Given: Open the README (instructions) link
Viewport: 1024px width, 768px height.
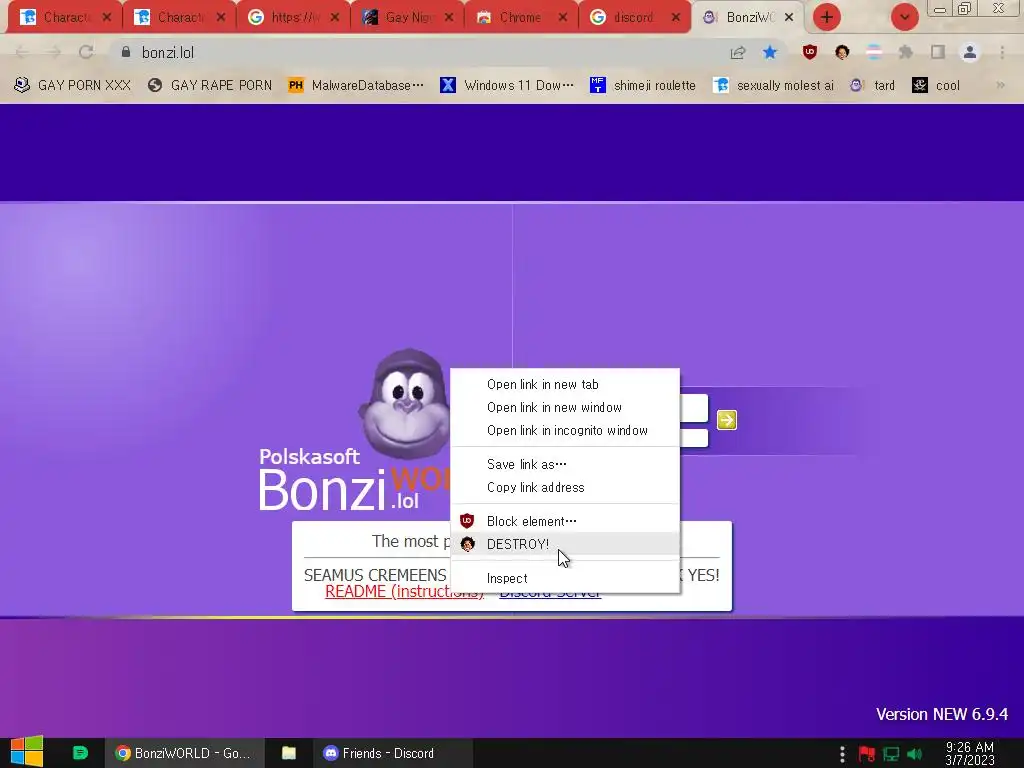Looking at the screenshot, I should coord(404,592).
